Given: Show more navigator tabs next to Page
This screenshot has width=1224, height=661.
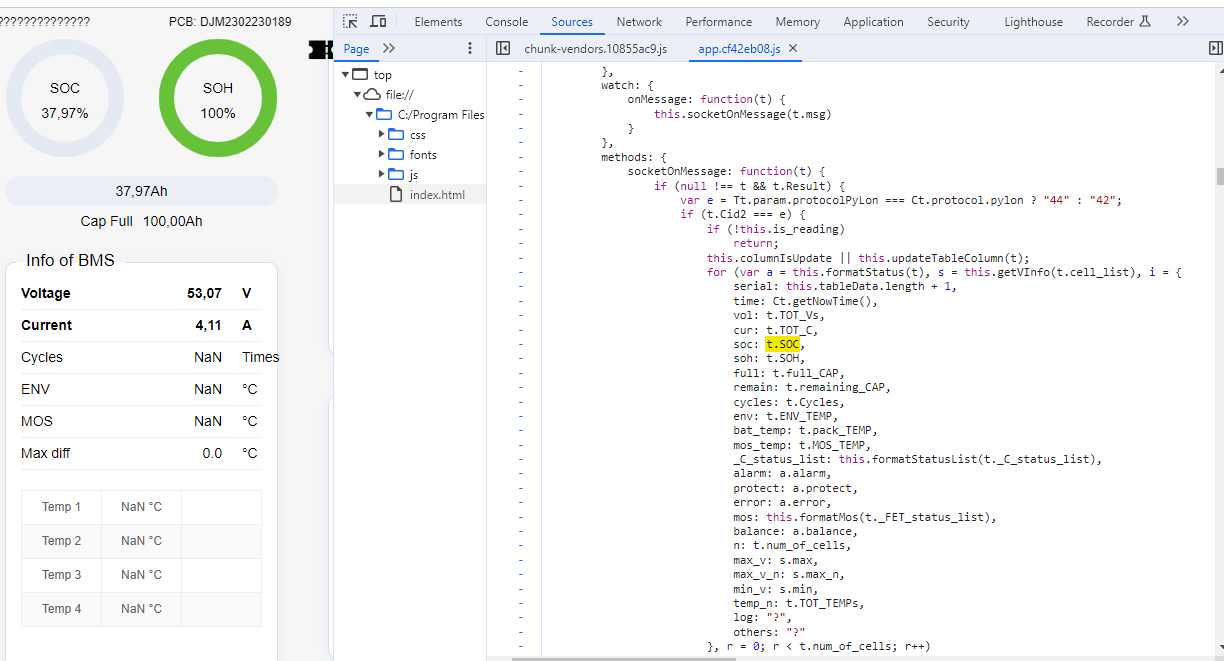Looking at the screenshot, I should pyautogui.click(x=389, y=48).
